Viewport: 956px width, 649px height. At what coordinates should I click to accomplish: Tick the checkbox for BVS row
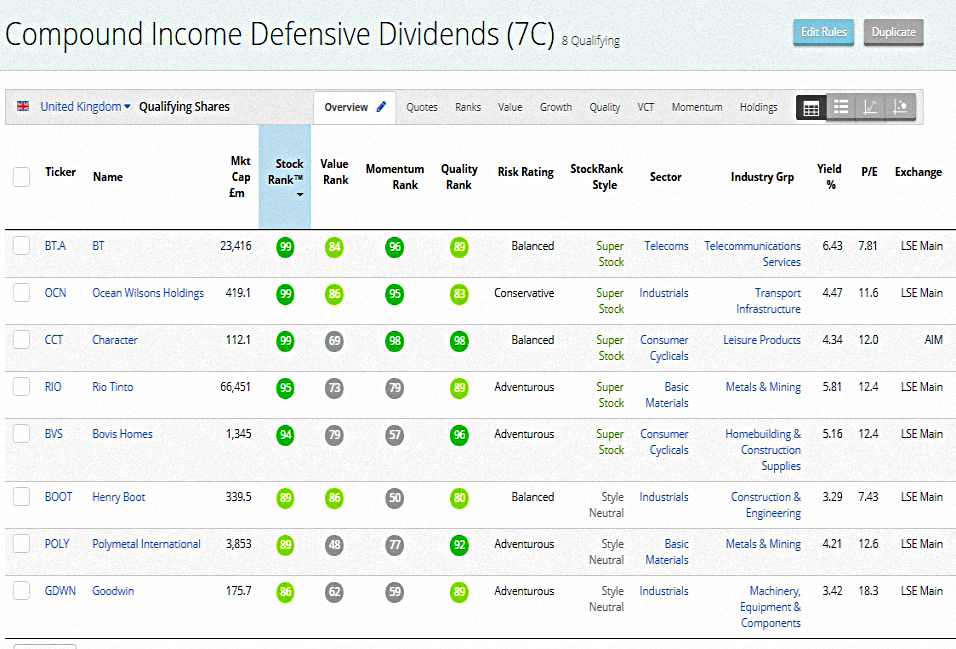[21, 434]
